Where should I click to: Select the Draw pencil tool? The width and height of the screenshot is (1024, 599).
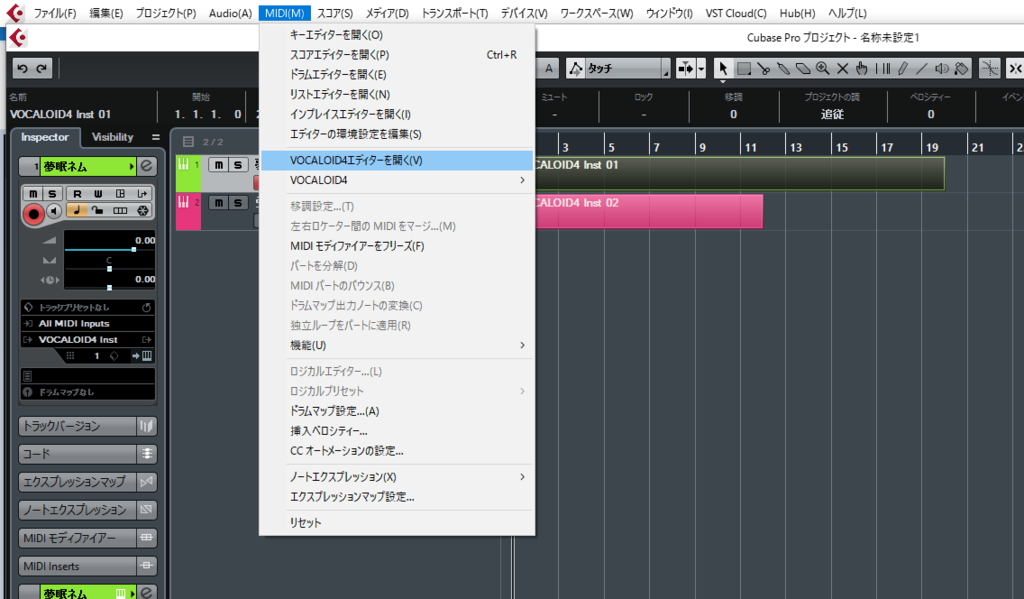(x=902, y=68)
